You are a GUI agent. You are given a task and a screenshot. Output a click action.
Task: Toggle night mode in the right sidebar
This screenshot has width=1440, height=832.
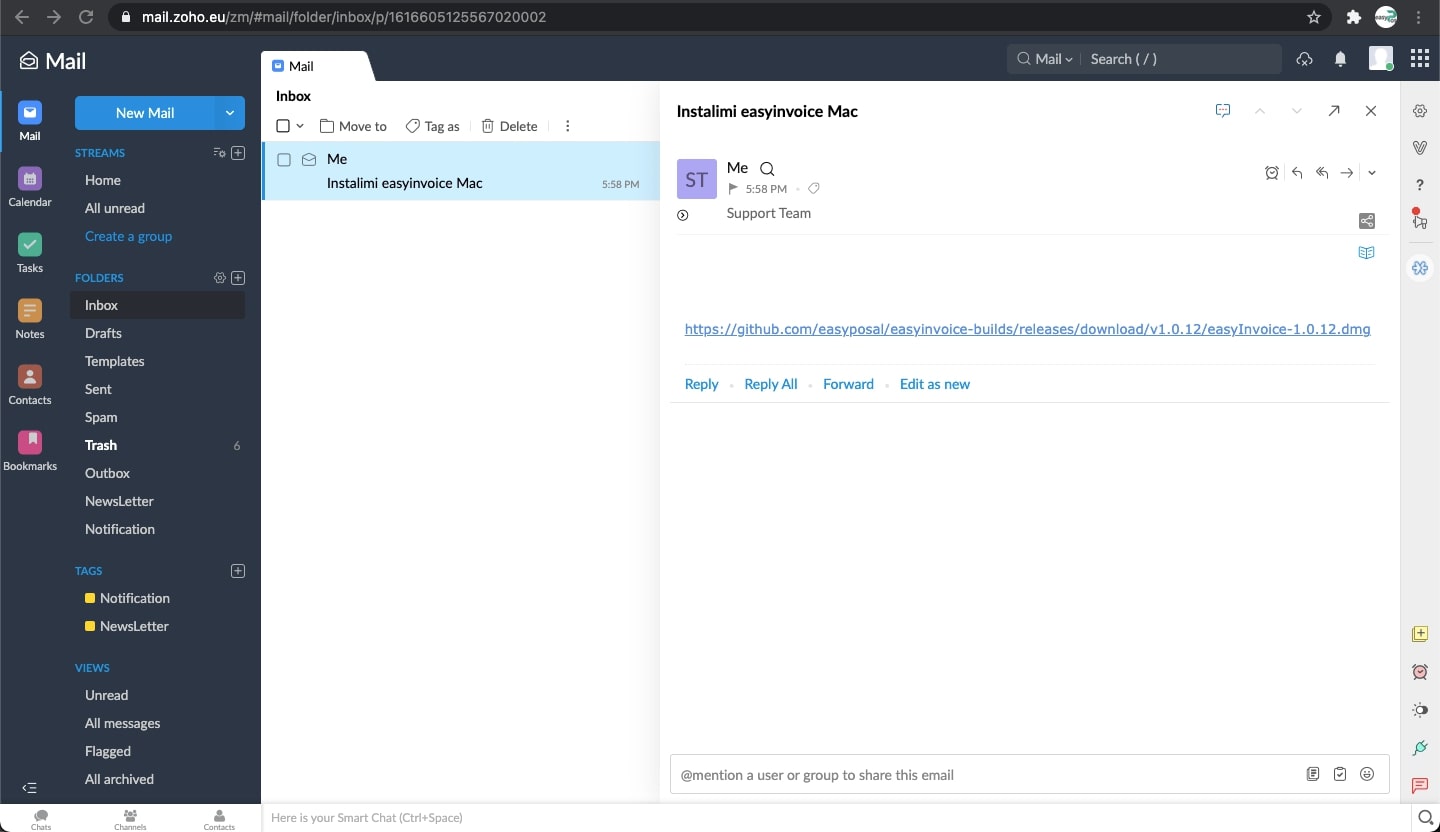(1420, 711)
